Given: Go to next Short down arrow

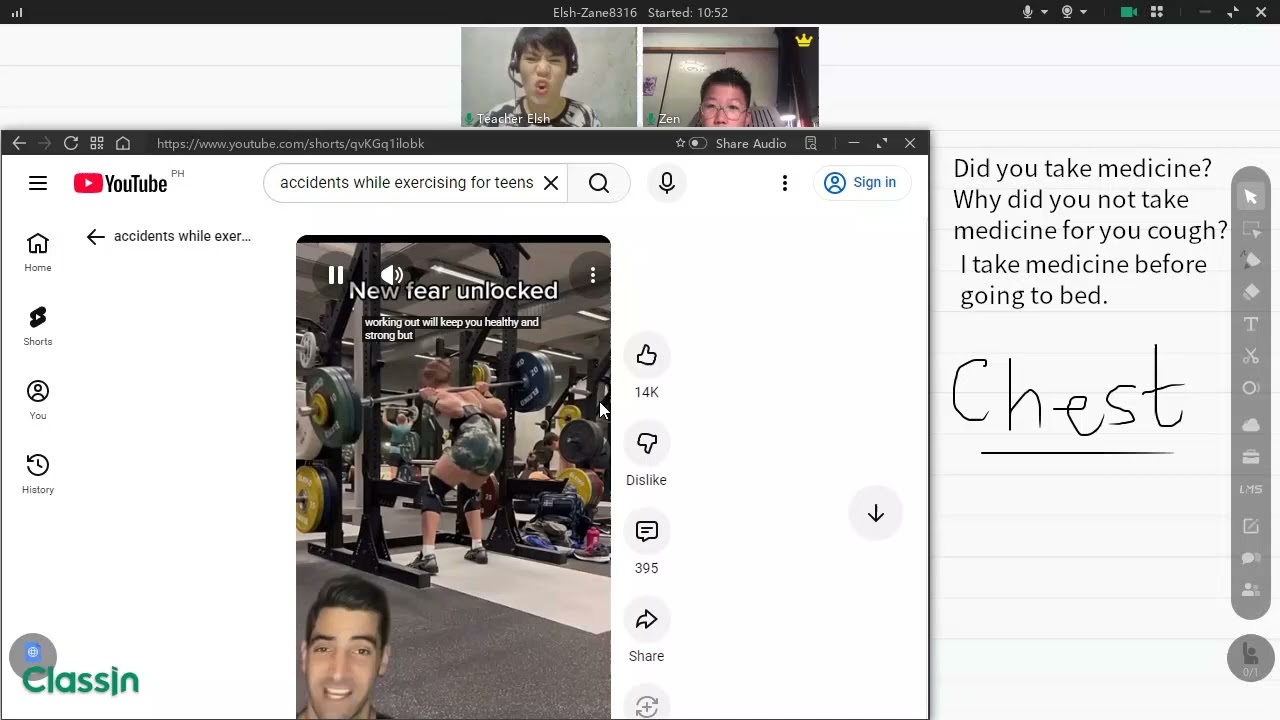Looking at the screenshot, I should 876,513.
